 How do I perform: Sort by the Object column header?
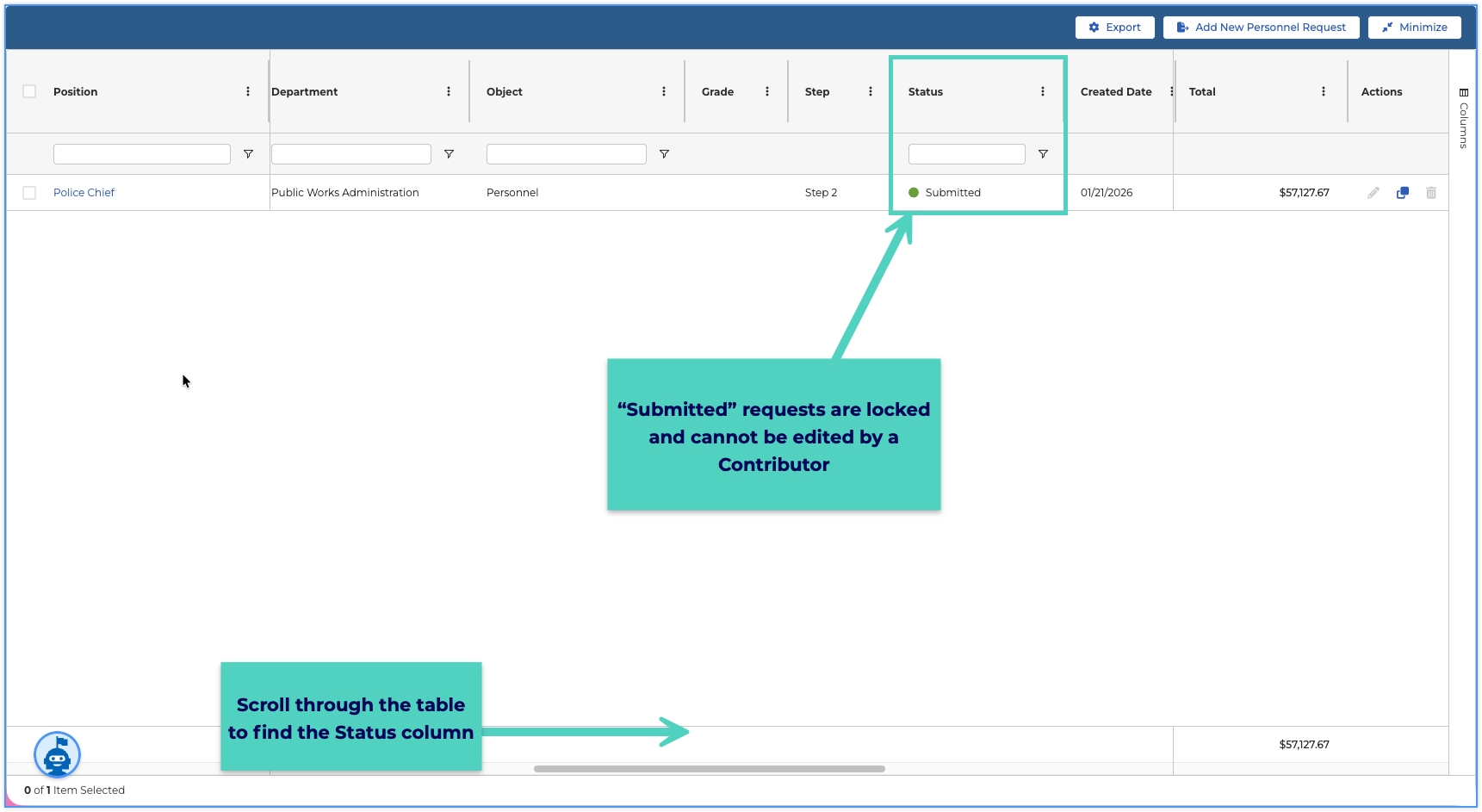[505, 91]
